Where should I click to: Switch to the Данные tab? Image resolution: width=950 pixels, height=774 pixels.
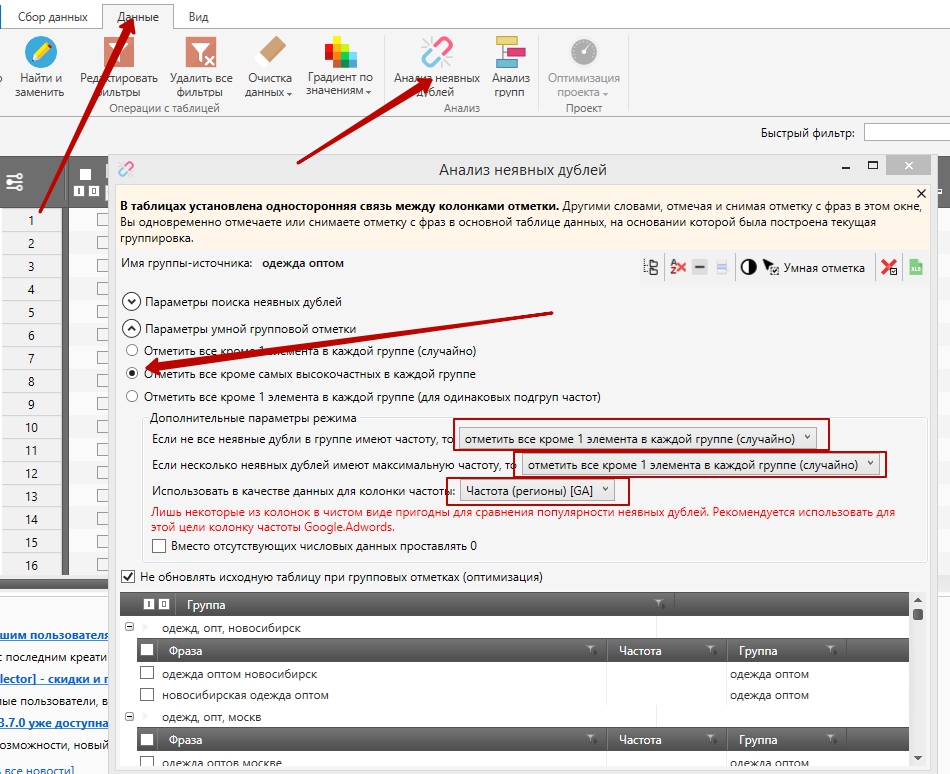(x=138, y=17)
